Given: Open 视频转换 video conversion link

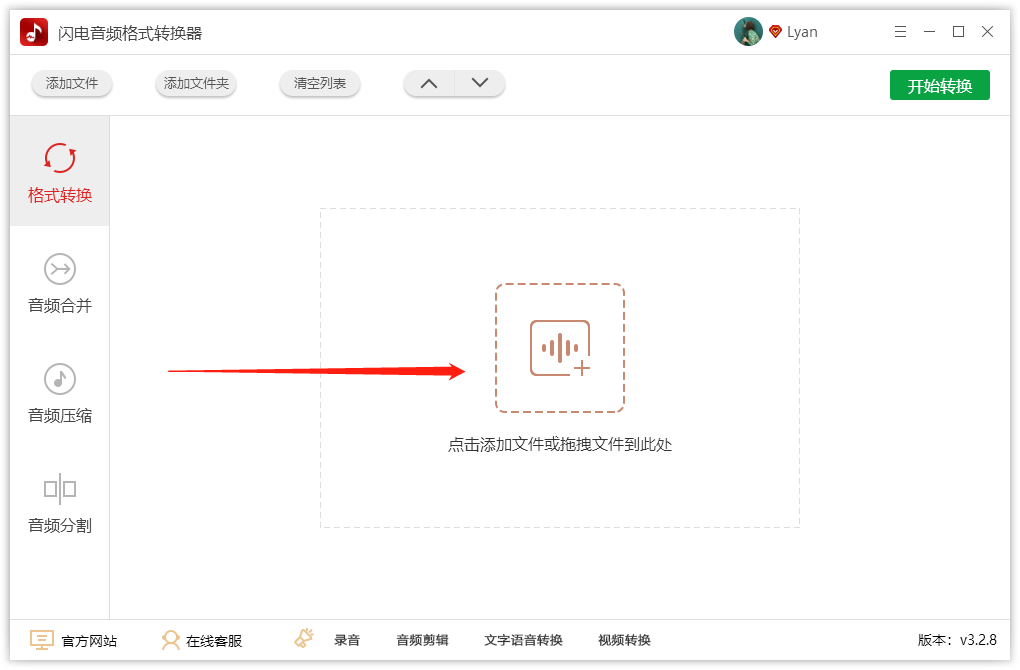Looking at the screenshot, I should (x=624, y=640).
